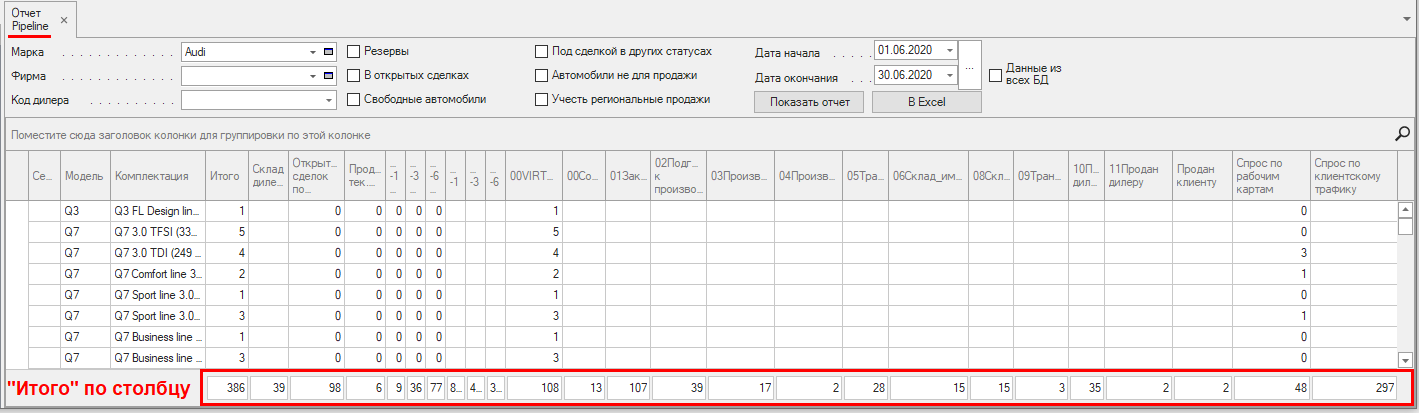This screenshot has height=413, width=1419.
Task: Check the В открытых сделках option
Action: point(353,75)
